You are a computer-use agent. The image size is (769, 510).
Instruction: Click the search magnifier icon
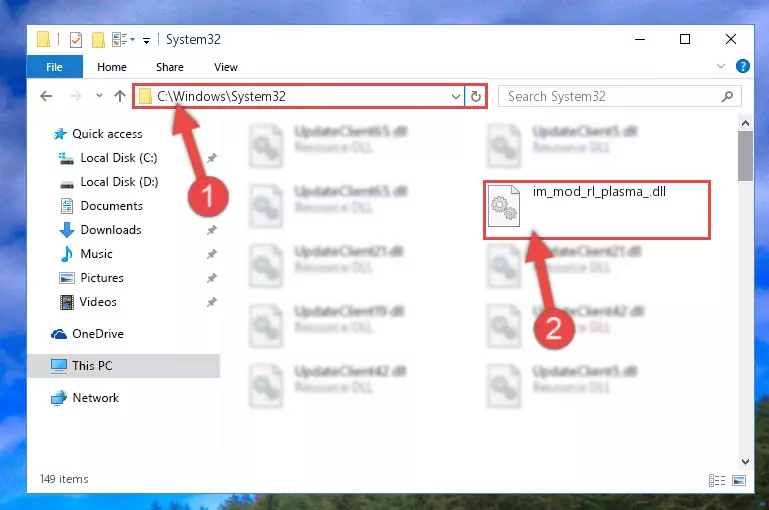point(727,97)
